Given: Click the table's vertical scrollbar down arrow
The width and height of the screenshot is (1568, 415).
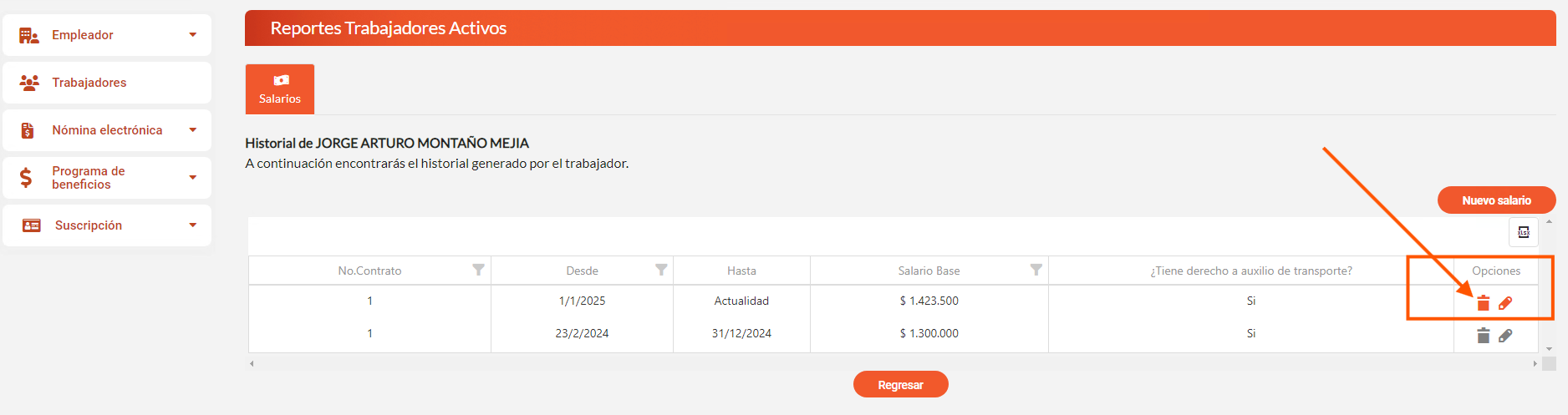Looking at the screenshot, I should (x=1549, y=349).
